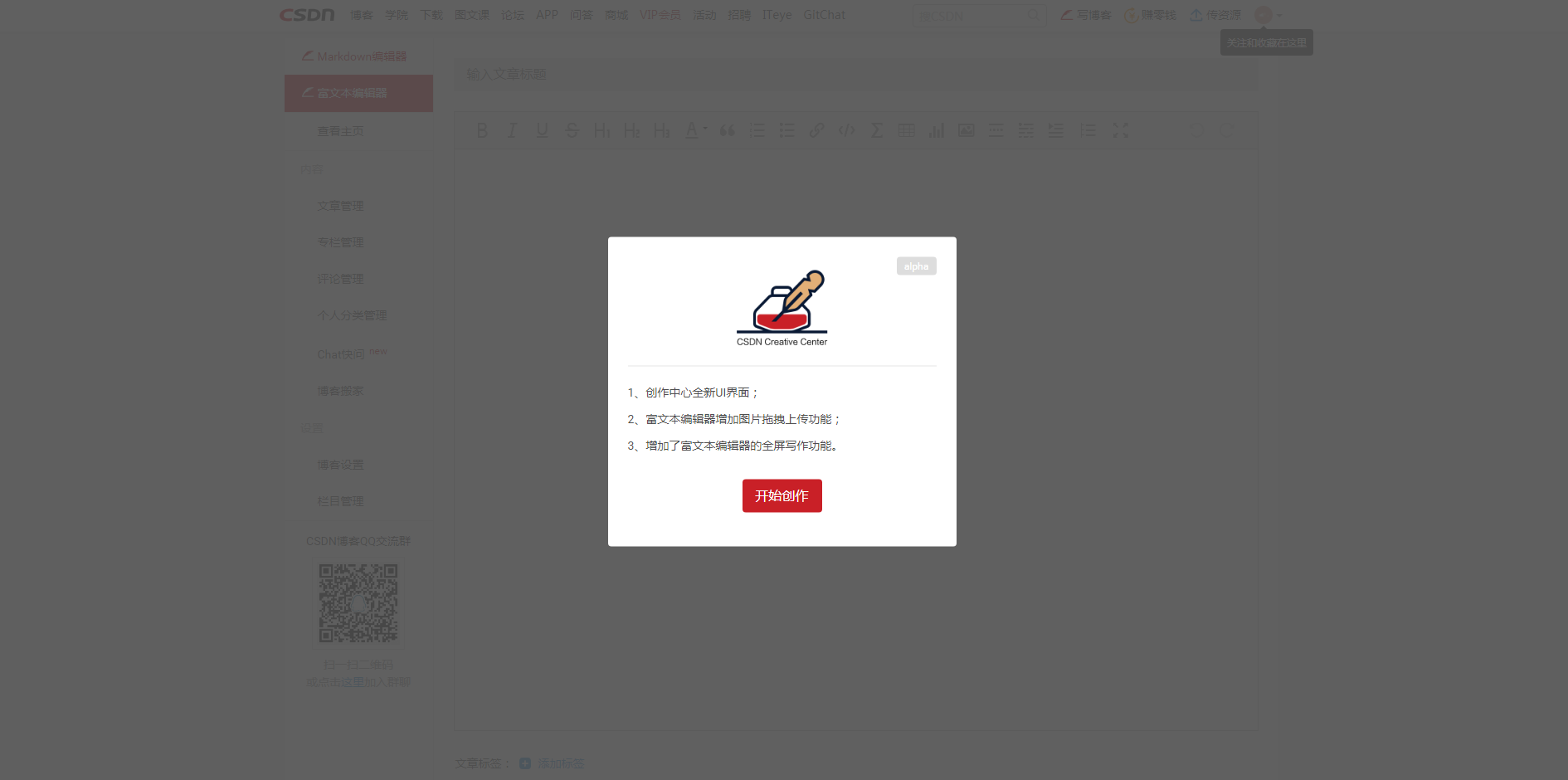Insert a code block using the code icon

click(x=846, y=130)
